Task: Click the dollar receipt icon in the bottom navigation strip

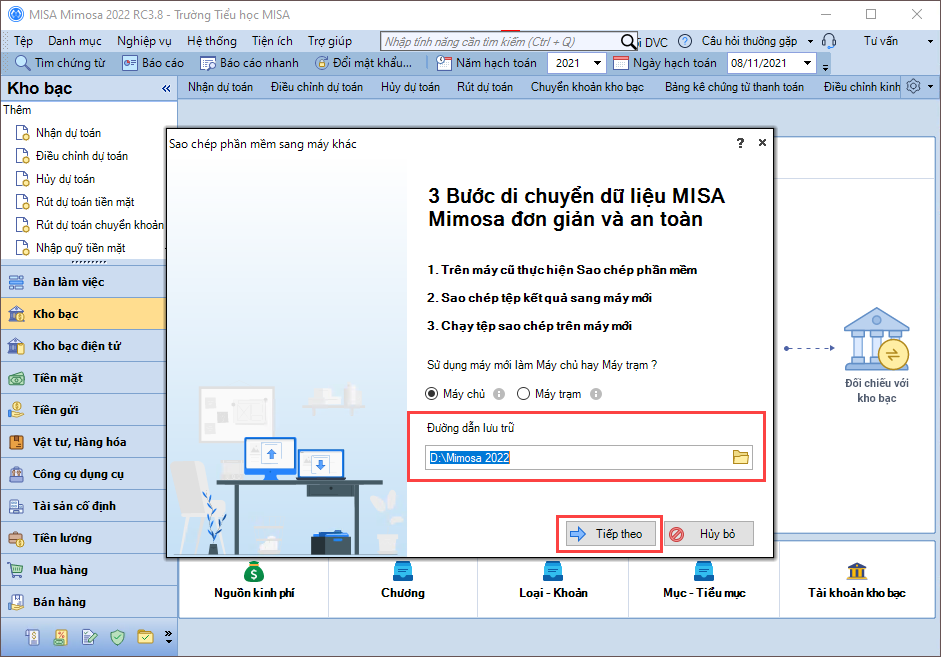Action: pos(32,637)
